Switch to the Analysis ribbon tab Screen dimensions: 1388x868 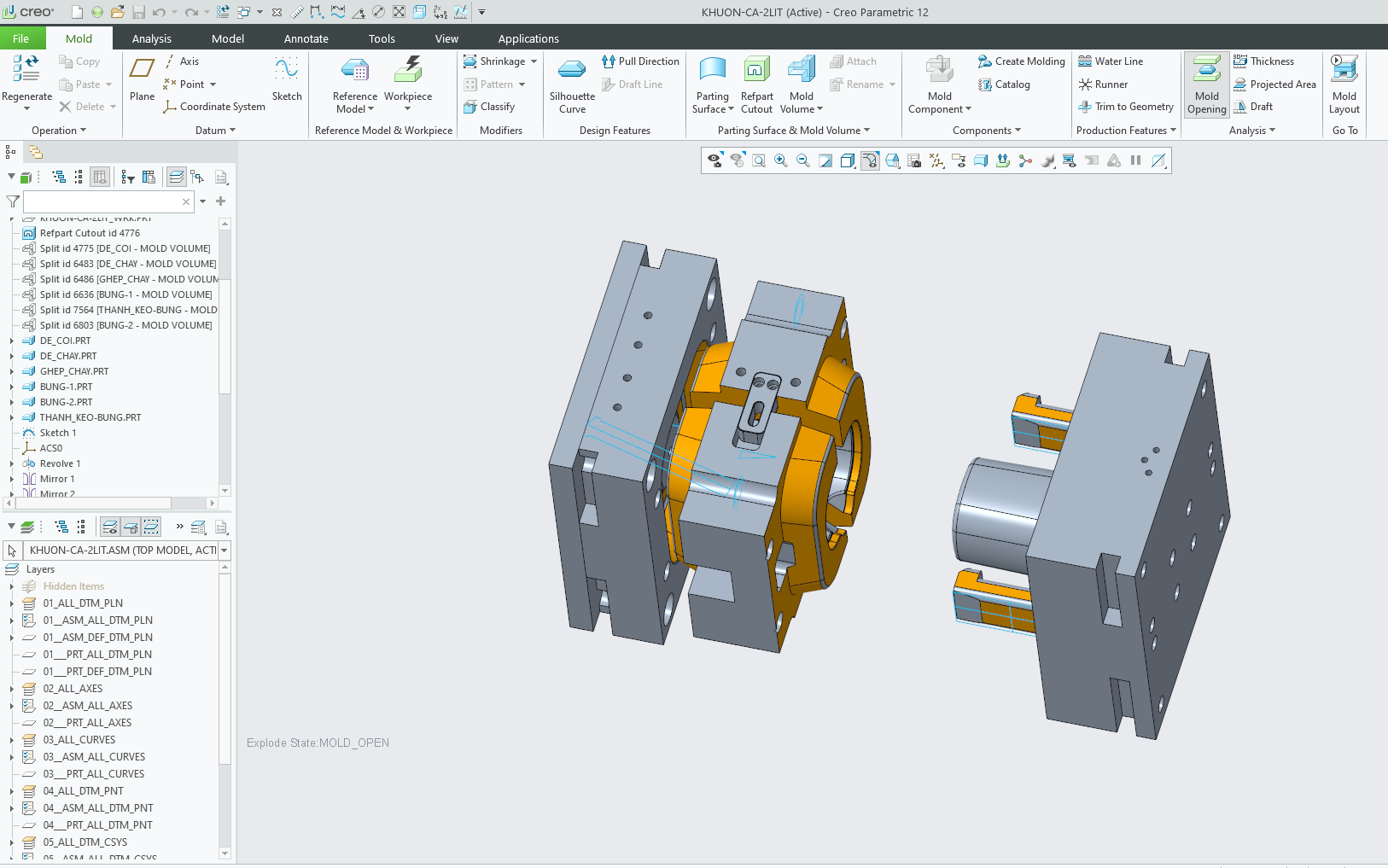coord(151,38)
